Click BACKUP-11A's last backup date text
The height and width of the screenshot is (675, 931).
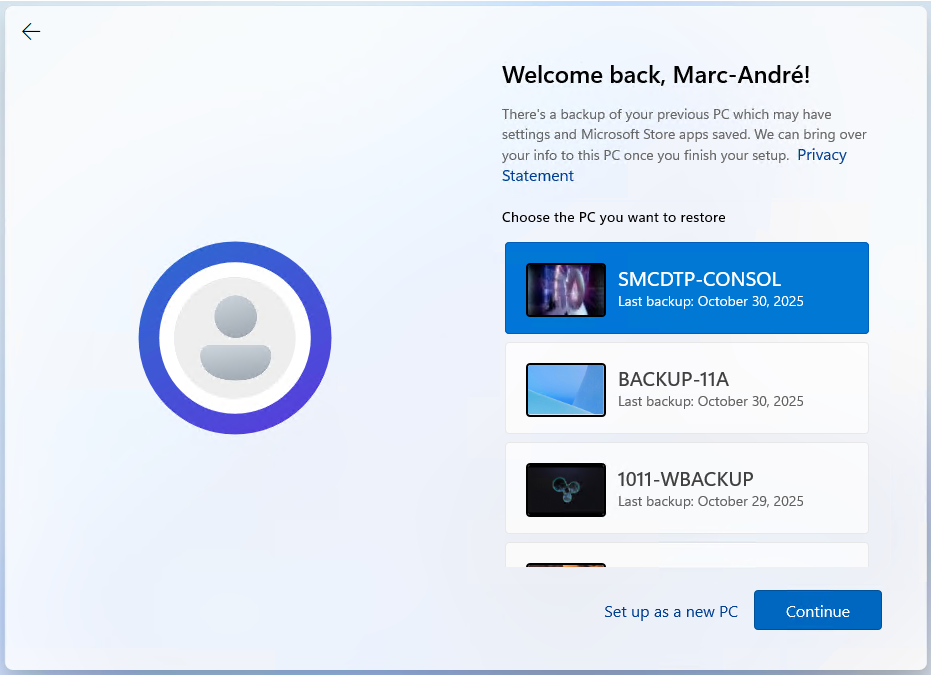click(x=710, y=401)
